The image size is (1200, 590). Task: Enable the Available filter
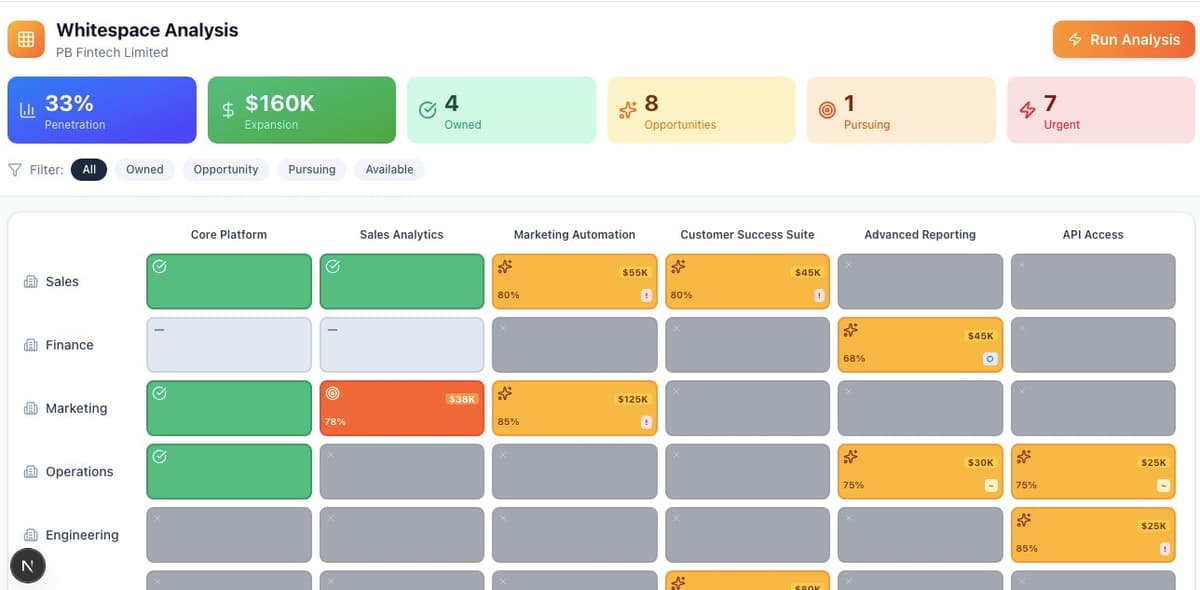pos(389,169)
